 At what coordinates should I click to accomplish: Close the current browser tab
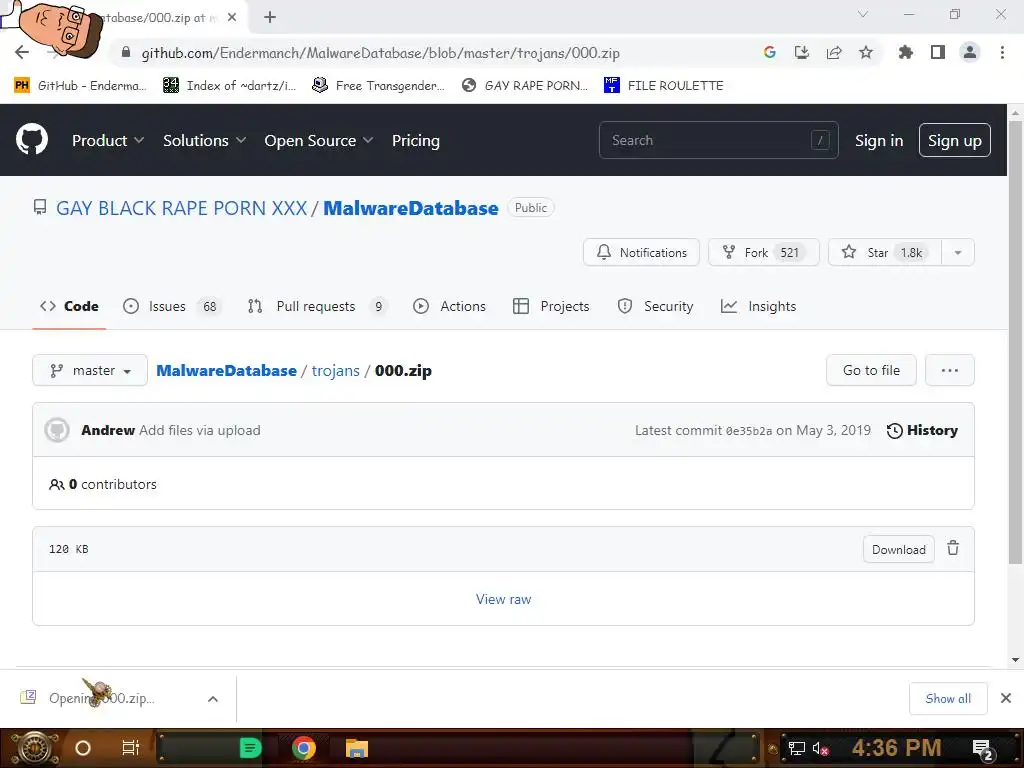(x=232, y=18)
